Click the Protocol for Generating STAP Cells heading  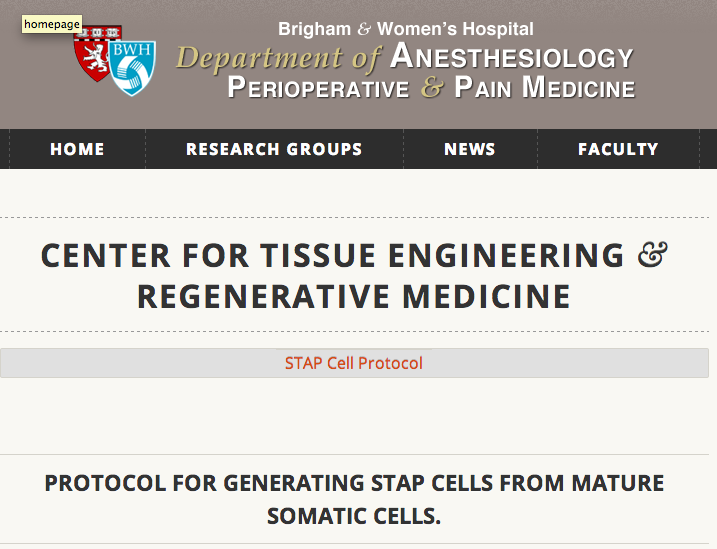coord(354,483)
